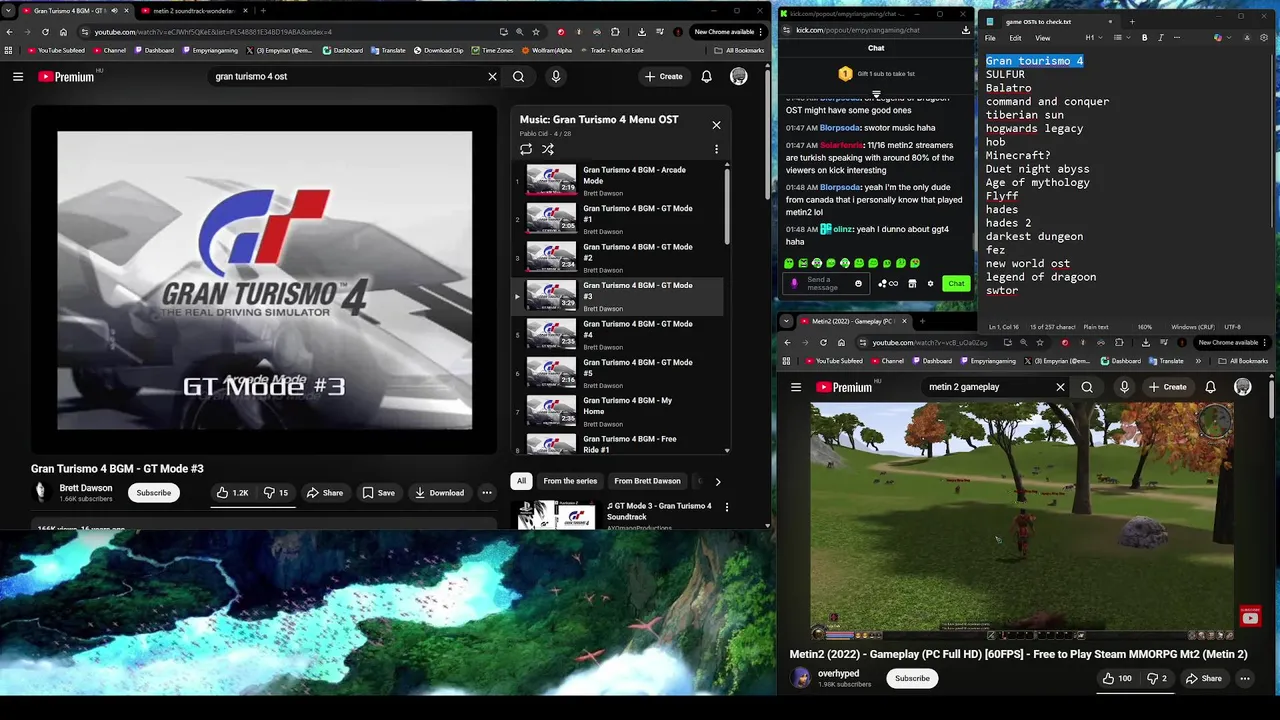Screen dimensions: 1280x720
Task: Clear the 'gran turismo 4 ost' search text
Action: (x=492, y=77)
